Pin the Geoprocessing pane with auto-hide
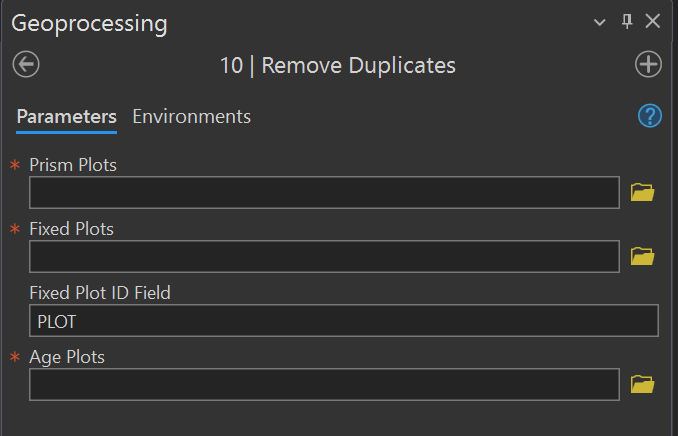Image resolution: width=678 pixels, height=436 pixels. point(628,21)
